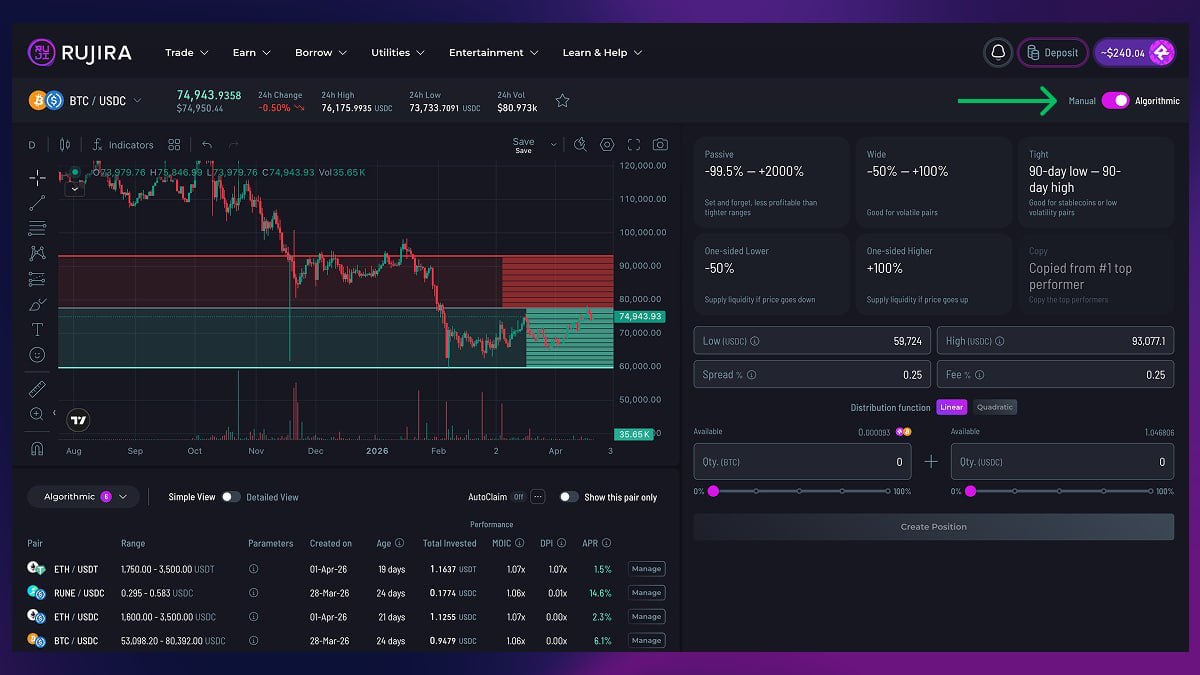This screenshot has height=675, width=1200.
Task: Click the TradingView logo on chart
Action: [78, 420]
